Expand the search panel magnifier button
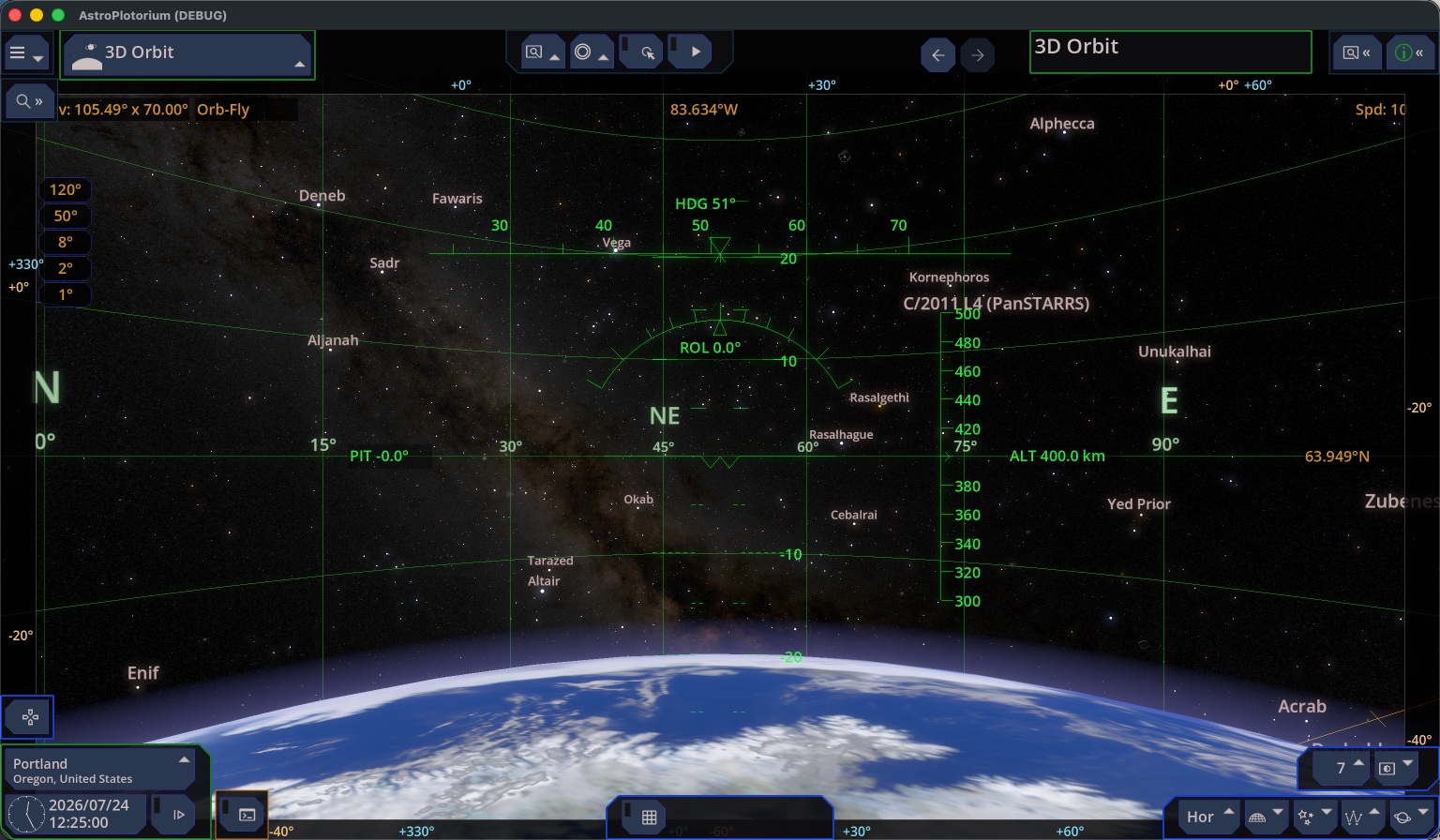The height and width of the screenshot is (840, 1440). [29, 100]
